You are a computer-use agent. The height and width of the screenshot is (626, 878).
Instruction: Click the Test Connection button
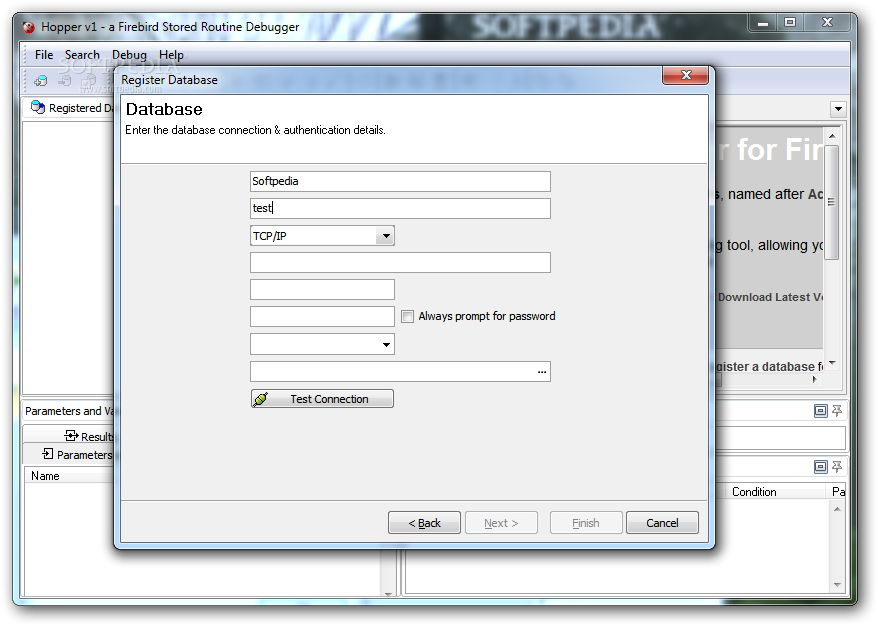[322, 399]
